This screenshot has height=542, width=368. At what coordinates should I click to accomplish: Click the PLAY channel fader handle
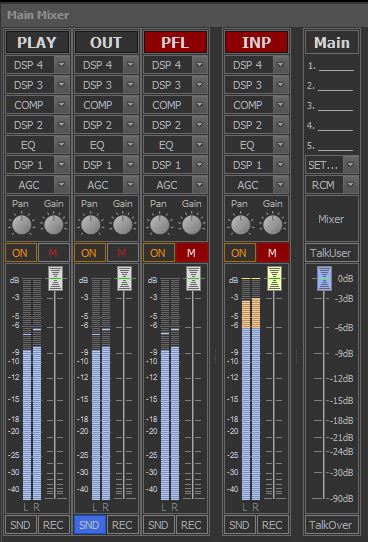point(55,278)
